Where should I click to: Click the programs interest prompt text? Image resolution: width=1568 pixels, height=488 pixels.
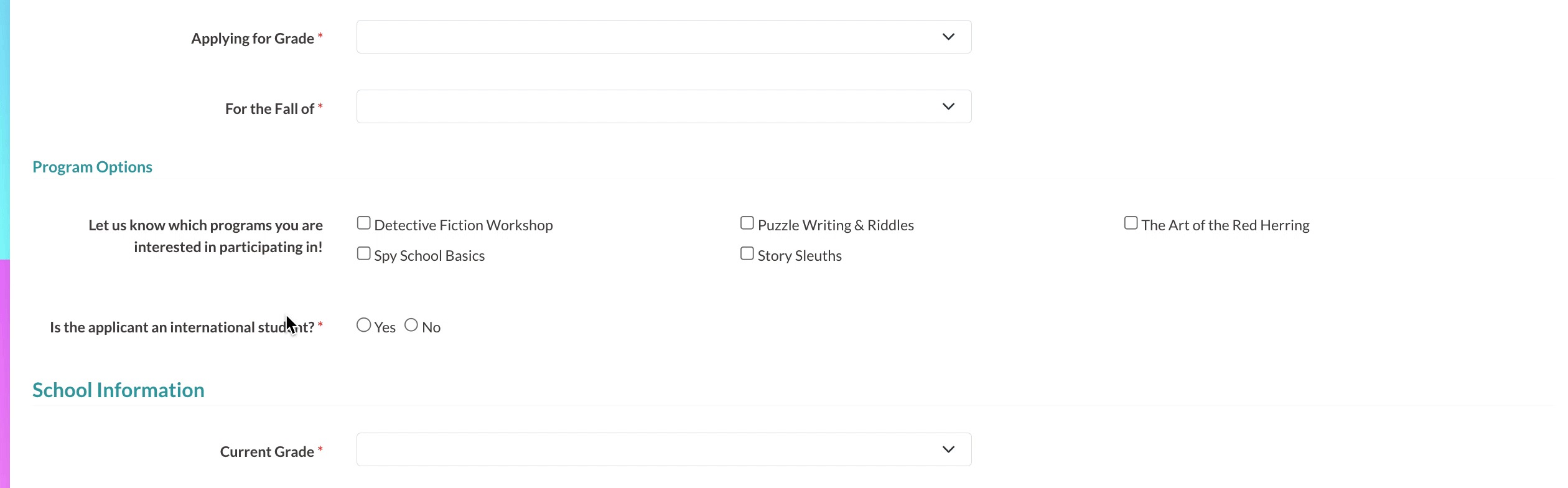[x=205, y=236]
